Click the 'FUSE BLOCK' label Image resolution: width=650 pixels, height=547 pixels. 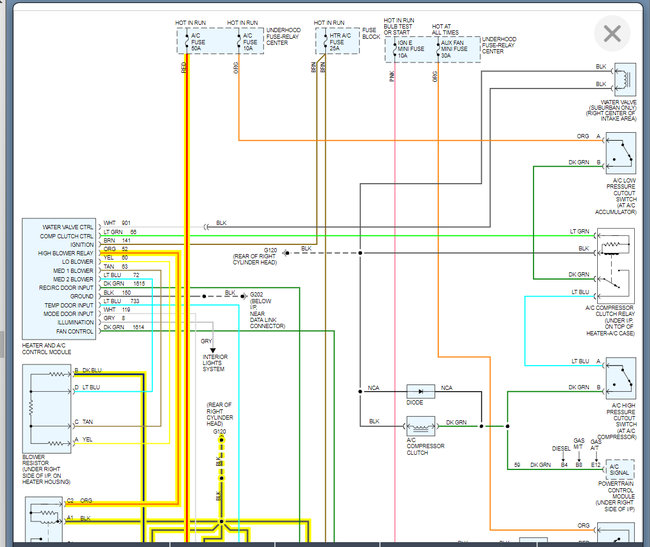[371, 33]
